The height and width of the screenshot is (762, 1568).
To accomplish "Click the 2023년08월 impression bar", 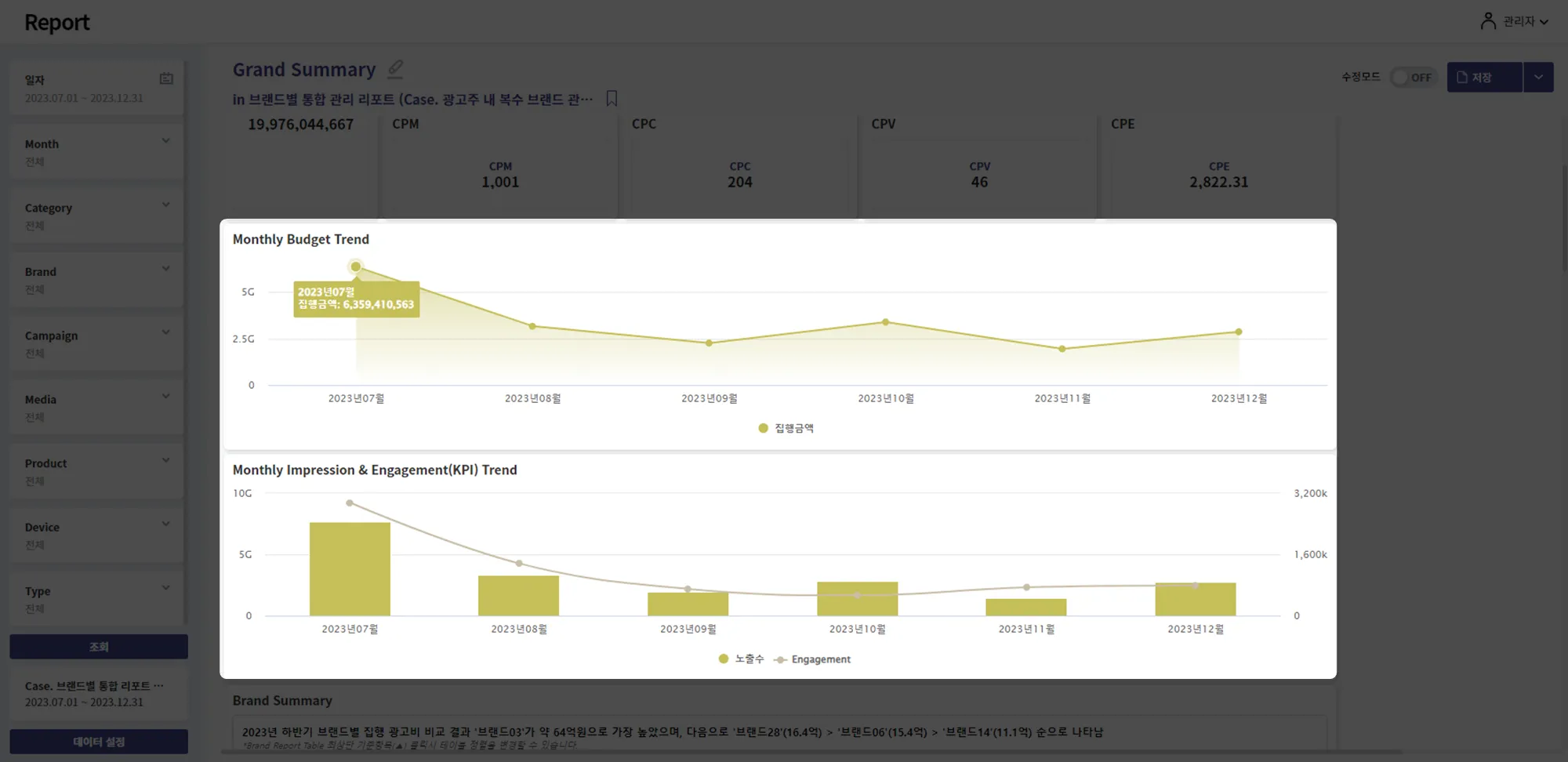I will pyautogui.click(x=518, y=596).
